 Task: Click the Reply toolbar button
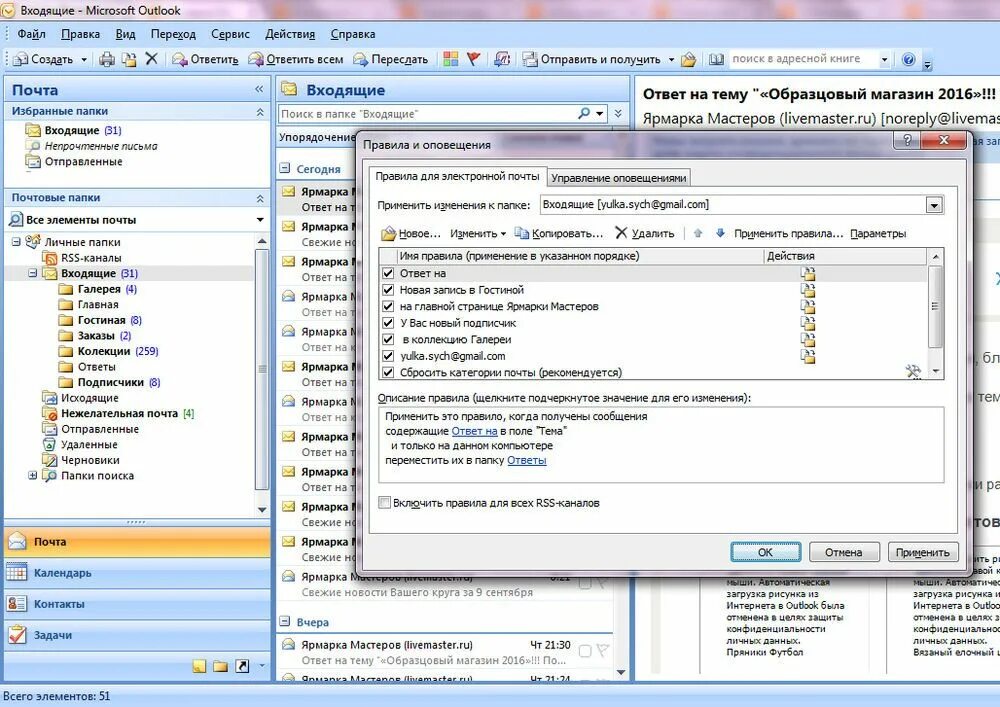point(205,59)
